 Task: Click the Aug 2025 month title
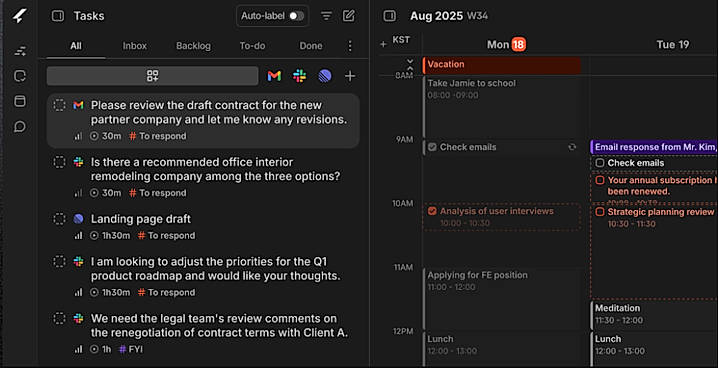coord(436,16)
